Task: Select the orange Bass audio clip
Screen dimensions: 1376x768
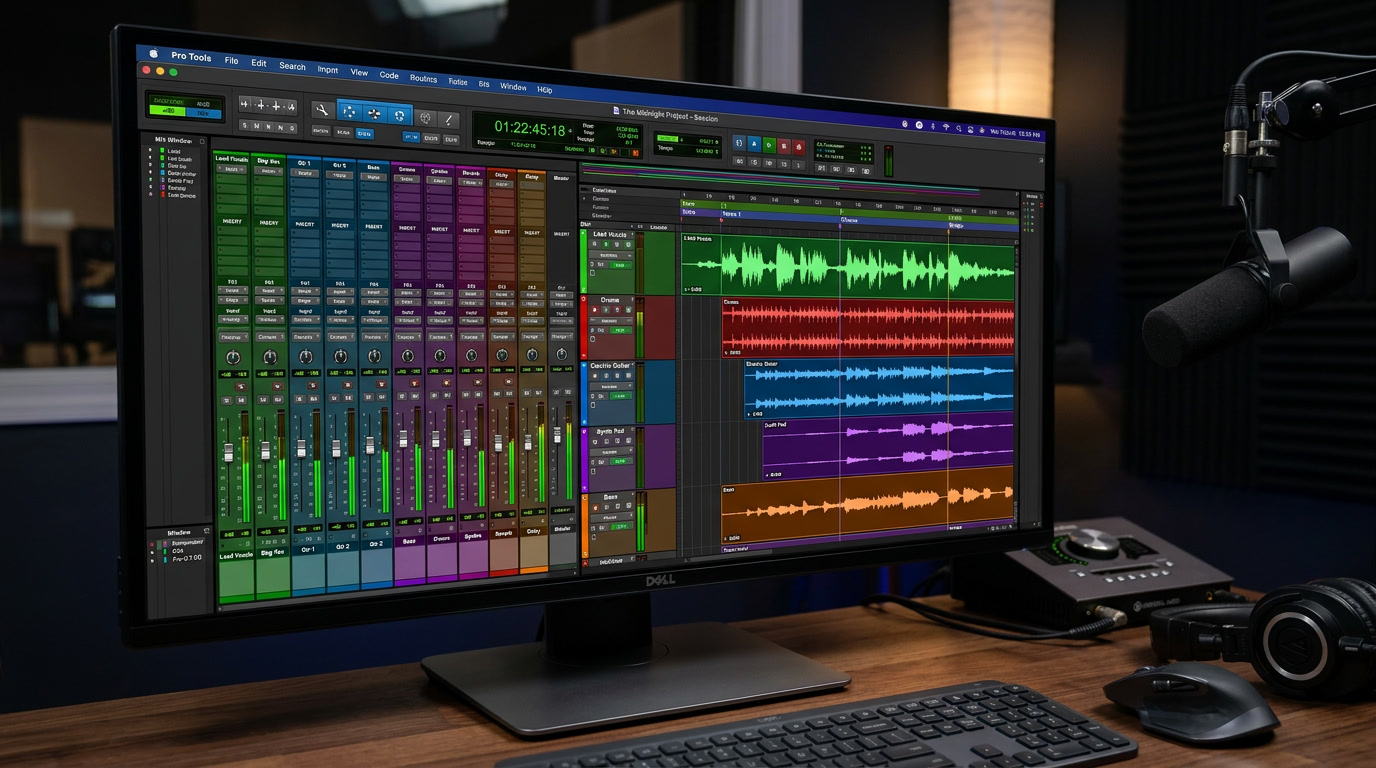Action: point(868,505)
